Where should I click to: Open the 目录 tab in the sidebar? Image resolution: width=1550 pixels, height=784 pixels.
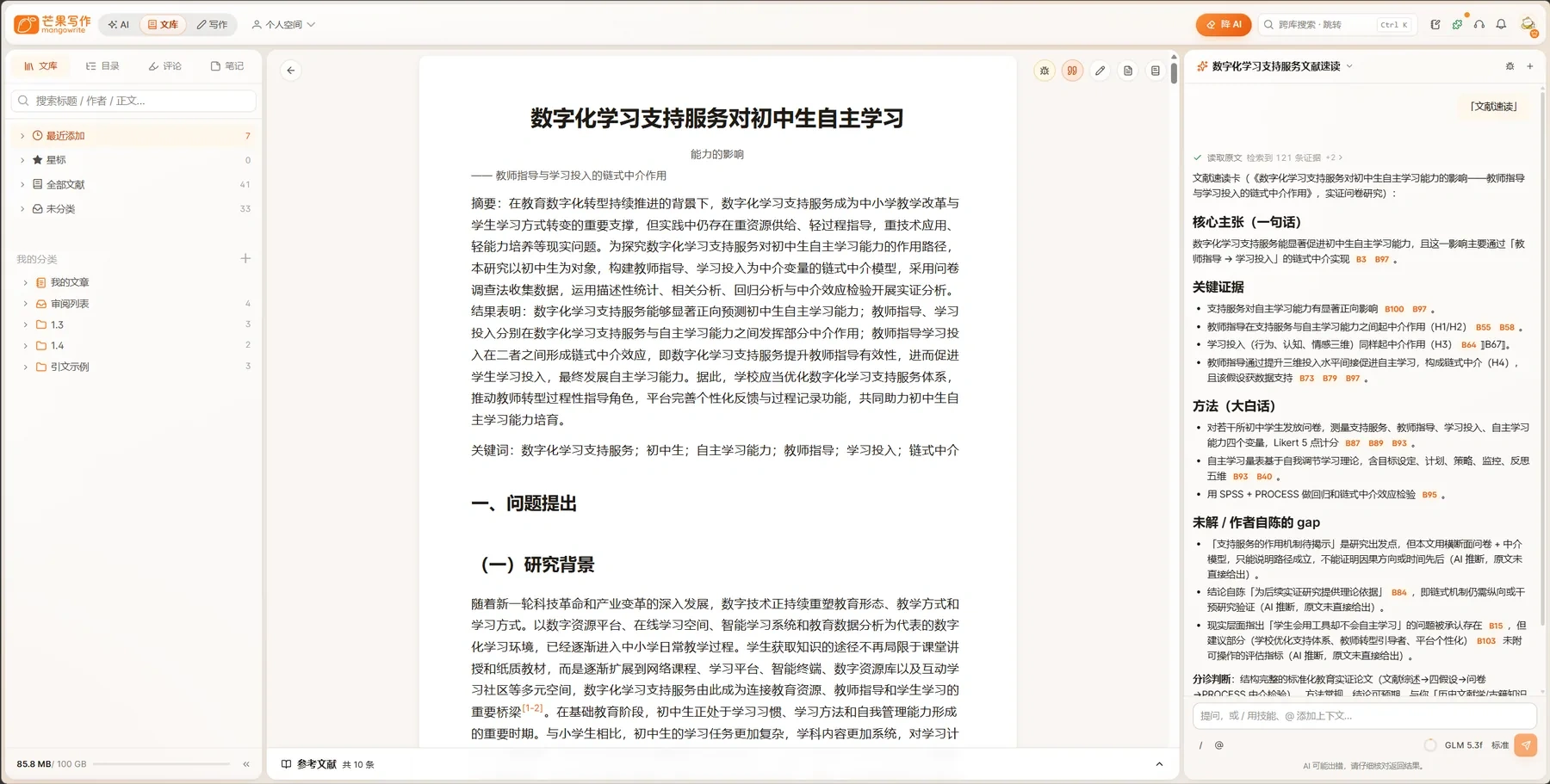(102, 66)
